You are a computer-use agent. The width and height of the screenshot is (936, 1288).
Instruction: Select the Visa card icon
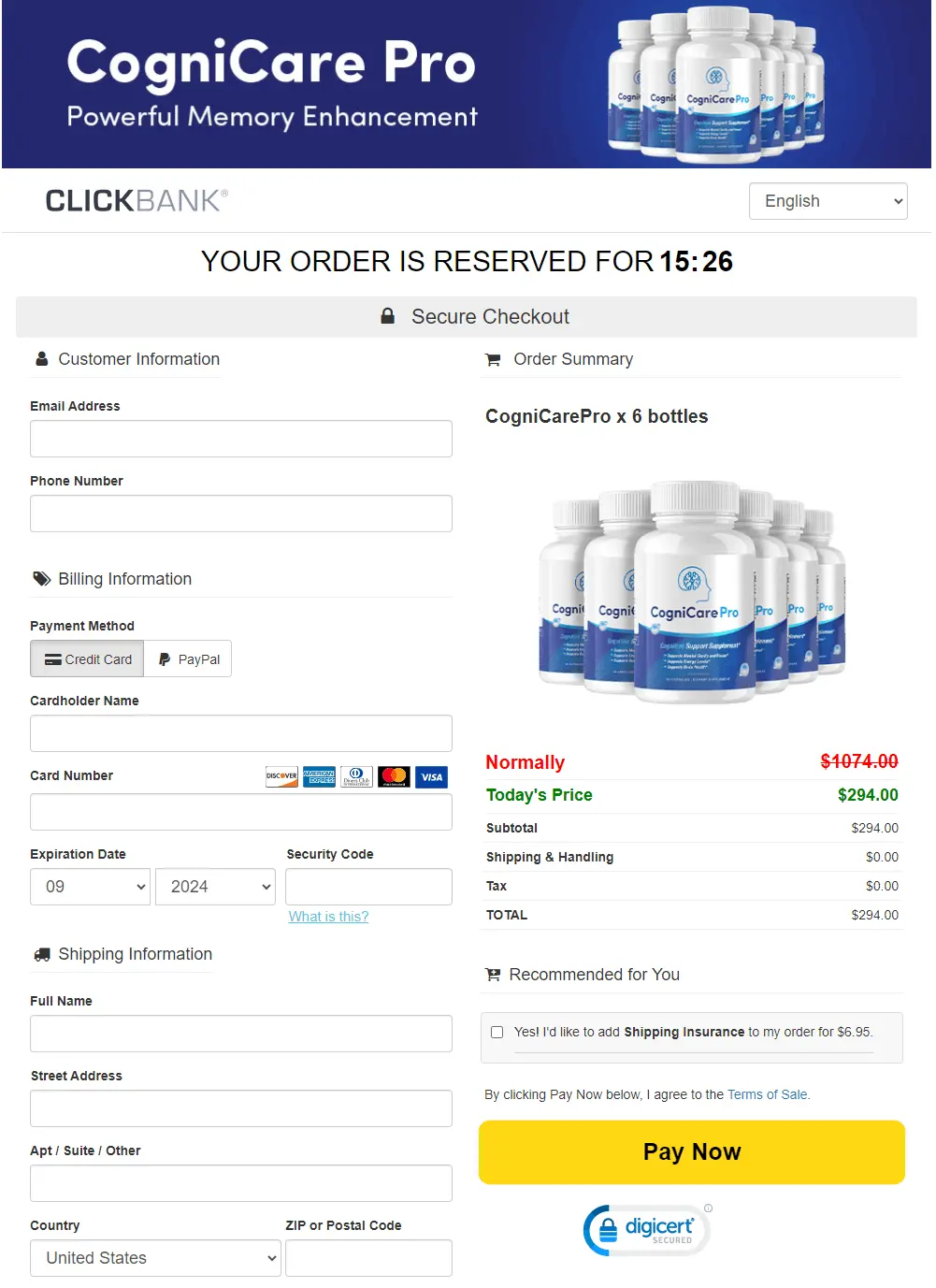point(431,776)
